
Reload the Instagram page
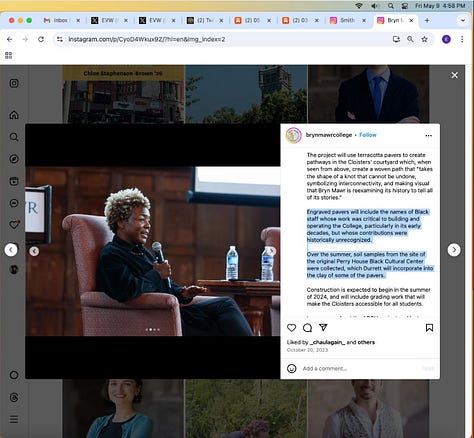[x=41, y=39]
